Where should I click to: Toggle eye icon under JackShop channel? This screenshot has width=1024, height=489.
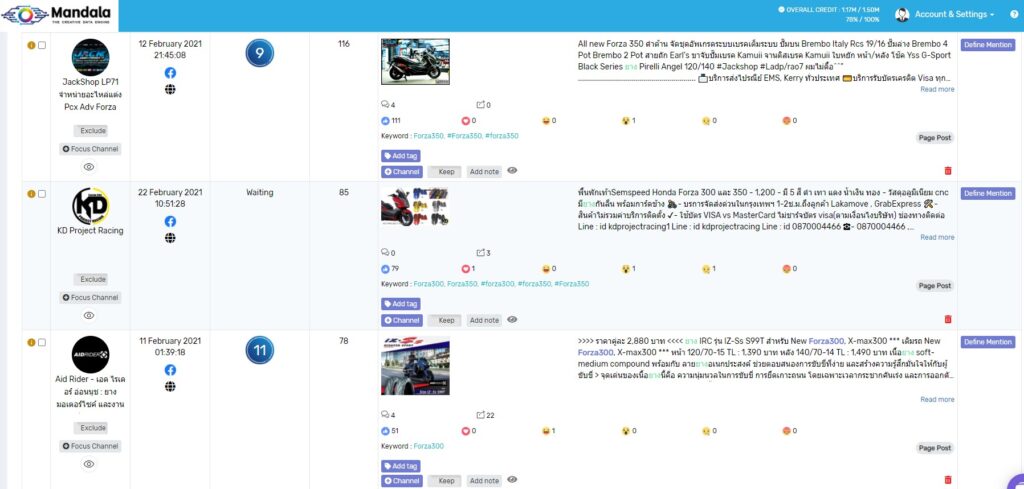pyautogui.click(x=89, y=167)
